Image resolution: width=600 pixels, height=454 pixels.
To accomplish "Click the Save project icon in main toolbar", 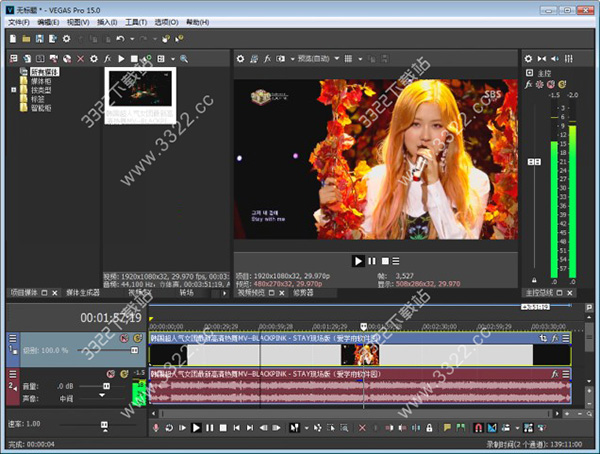I will (38, 39).
